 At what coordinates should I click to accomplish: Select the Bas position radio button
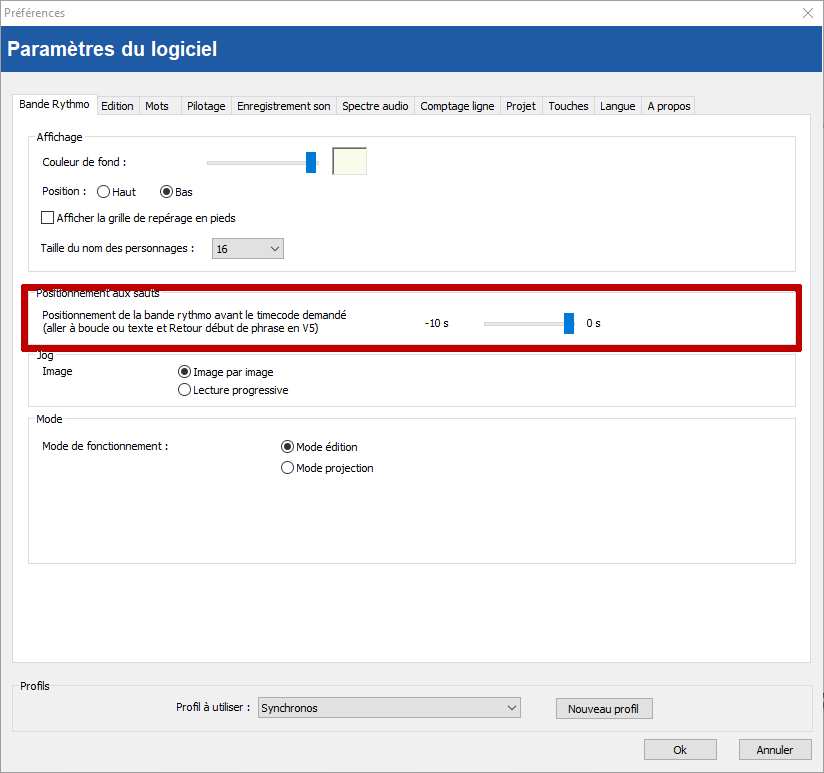pos(167,192)
